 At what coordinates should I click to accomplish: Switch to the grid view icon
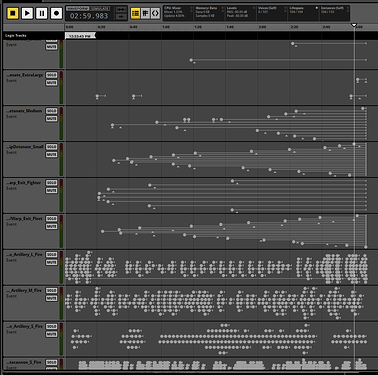click(145, 13)
